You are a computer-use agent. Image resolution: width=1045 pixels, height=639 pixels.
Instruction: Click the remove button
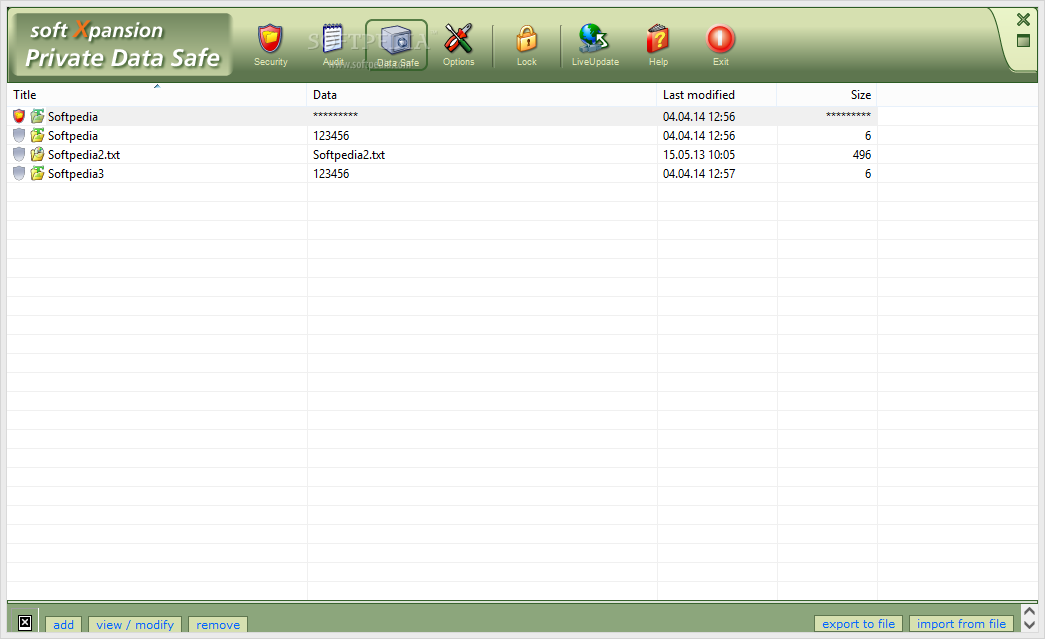coord(218,624)
